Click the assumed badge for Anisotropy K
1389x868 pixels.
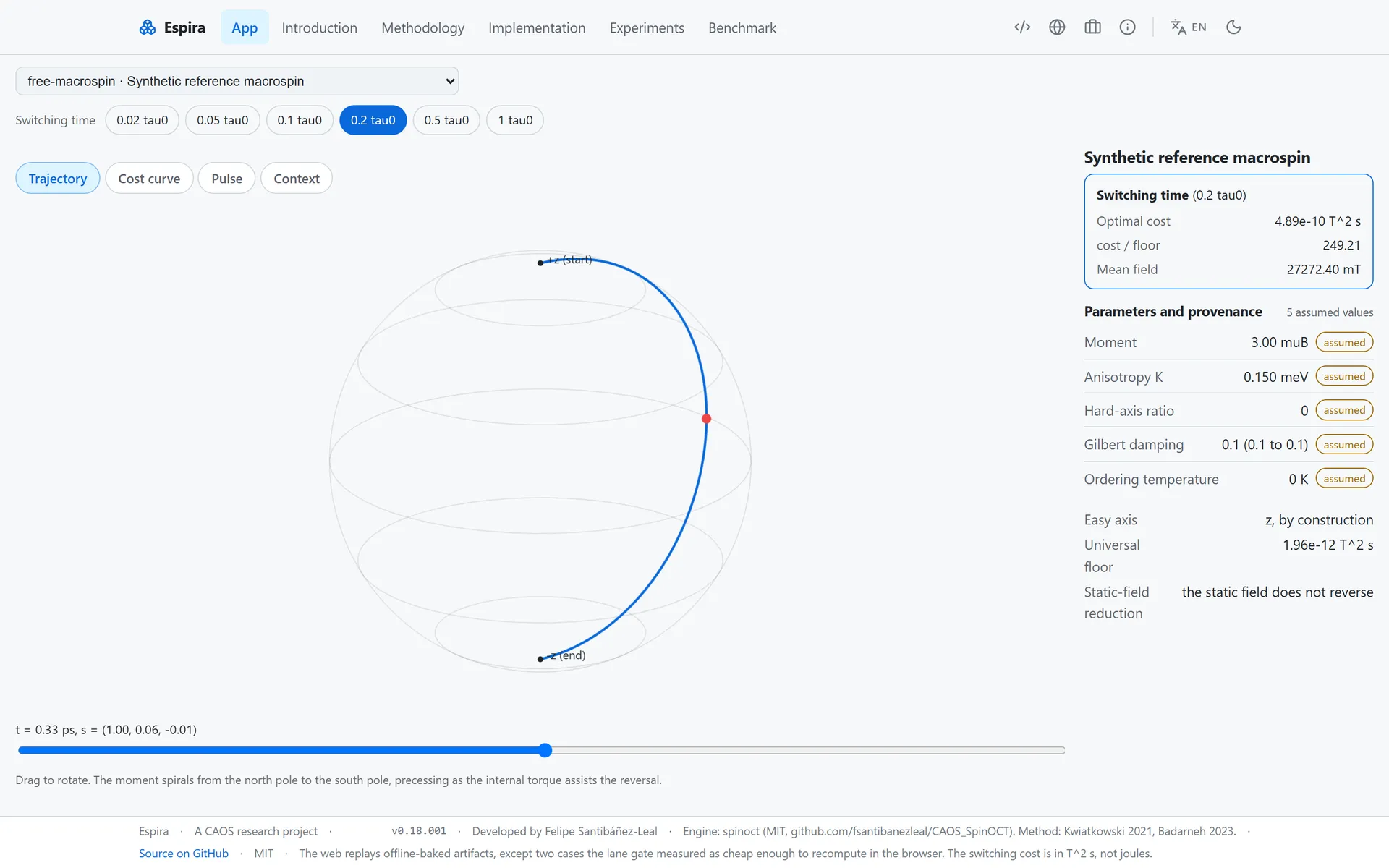click(1344, 376)
